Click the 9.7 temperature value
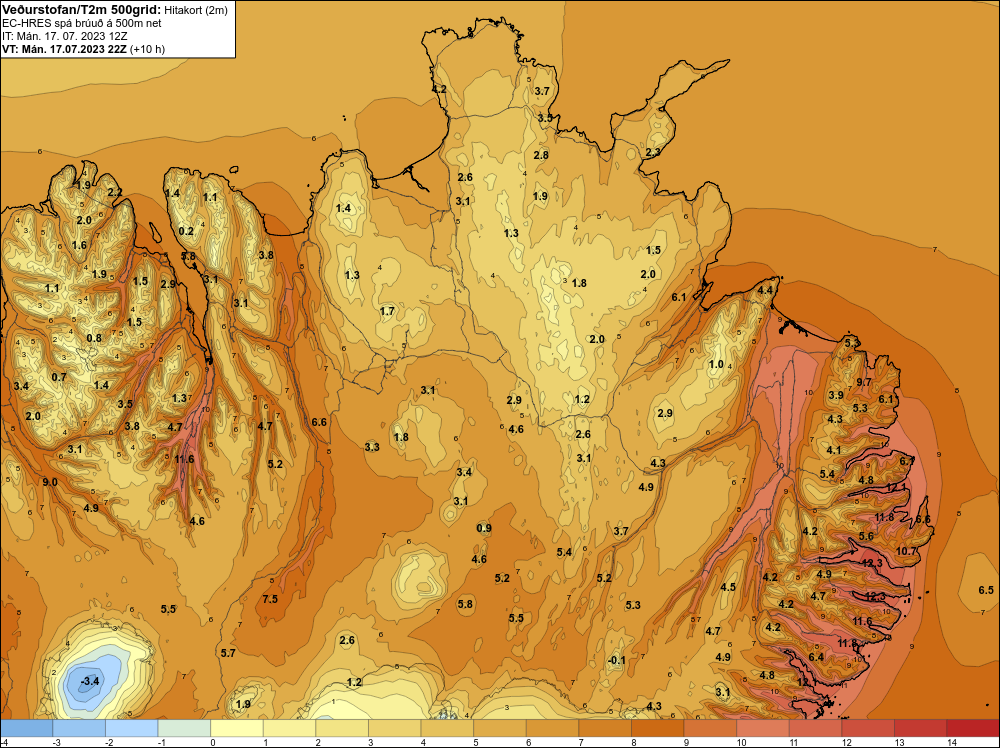 click(864, 382)
